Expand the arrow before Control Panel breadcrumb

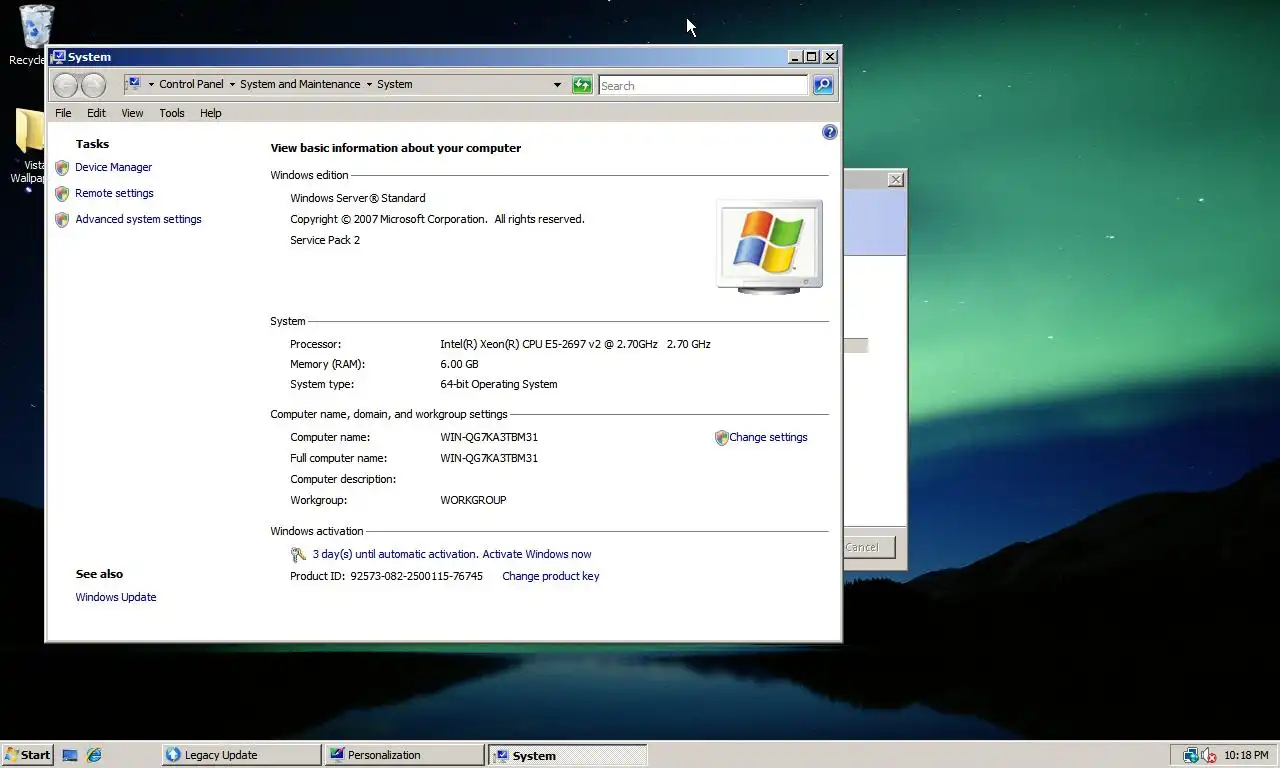click(x=151, y=85)
